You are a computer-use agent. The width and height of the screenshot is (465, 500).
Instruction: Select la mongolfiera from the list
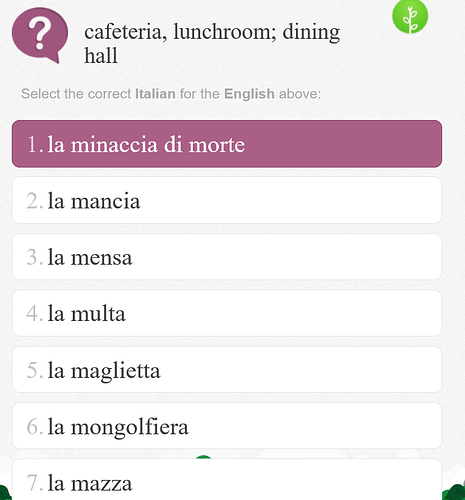pyautogui.click(x=227, y=426)
